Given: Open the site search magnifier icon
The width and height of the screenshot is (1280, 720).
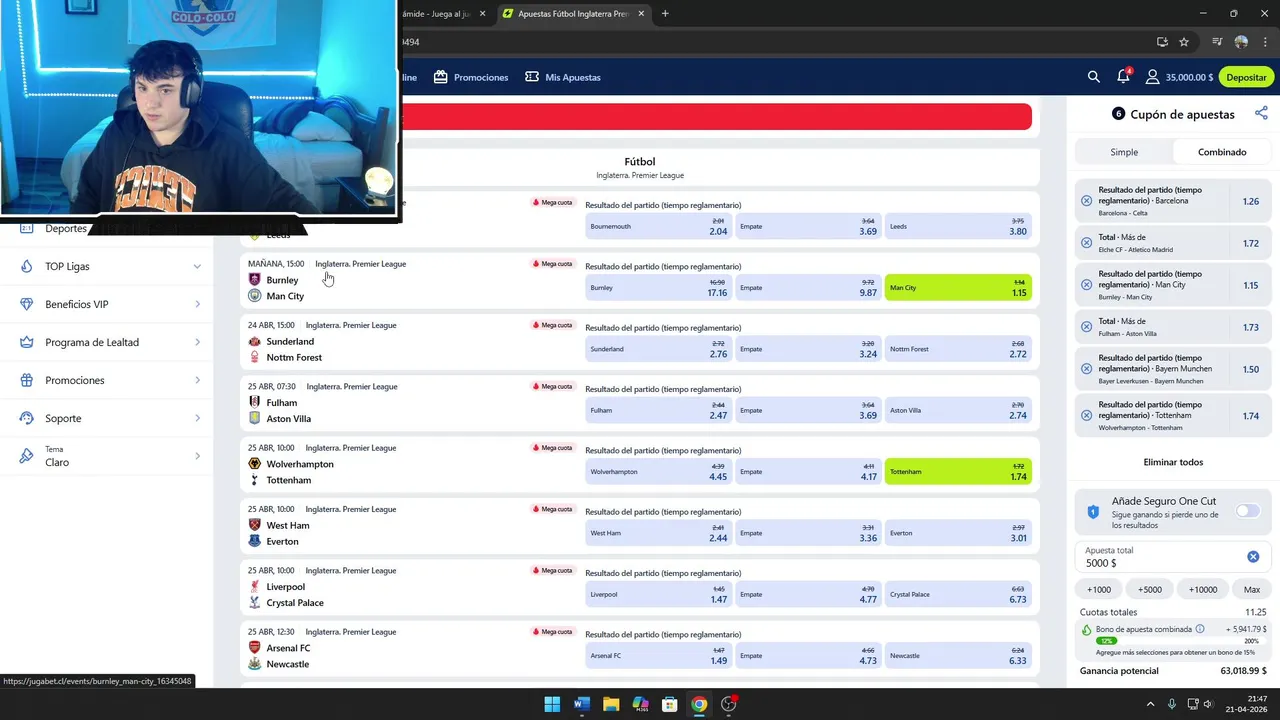Looking at the screenshot, I should 1093,77.
